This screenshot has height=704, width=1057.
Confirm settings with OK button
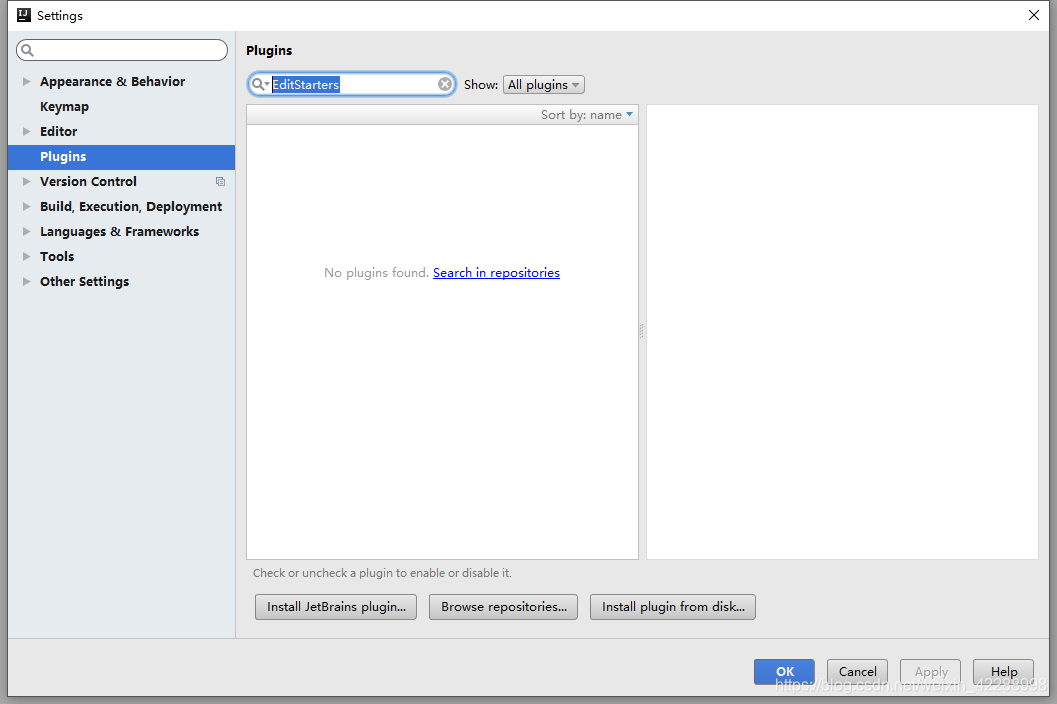784,672
